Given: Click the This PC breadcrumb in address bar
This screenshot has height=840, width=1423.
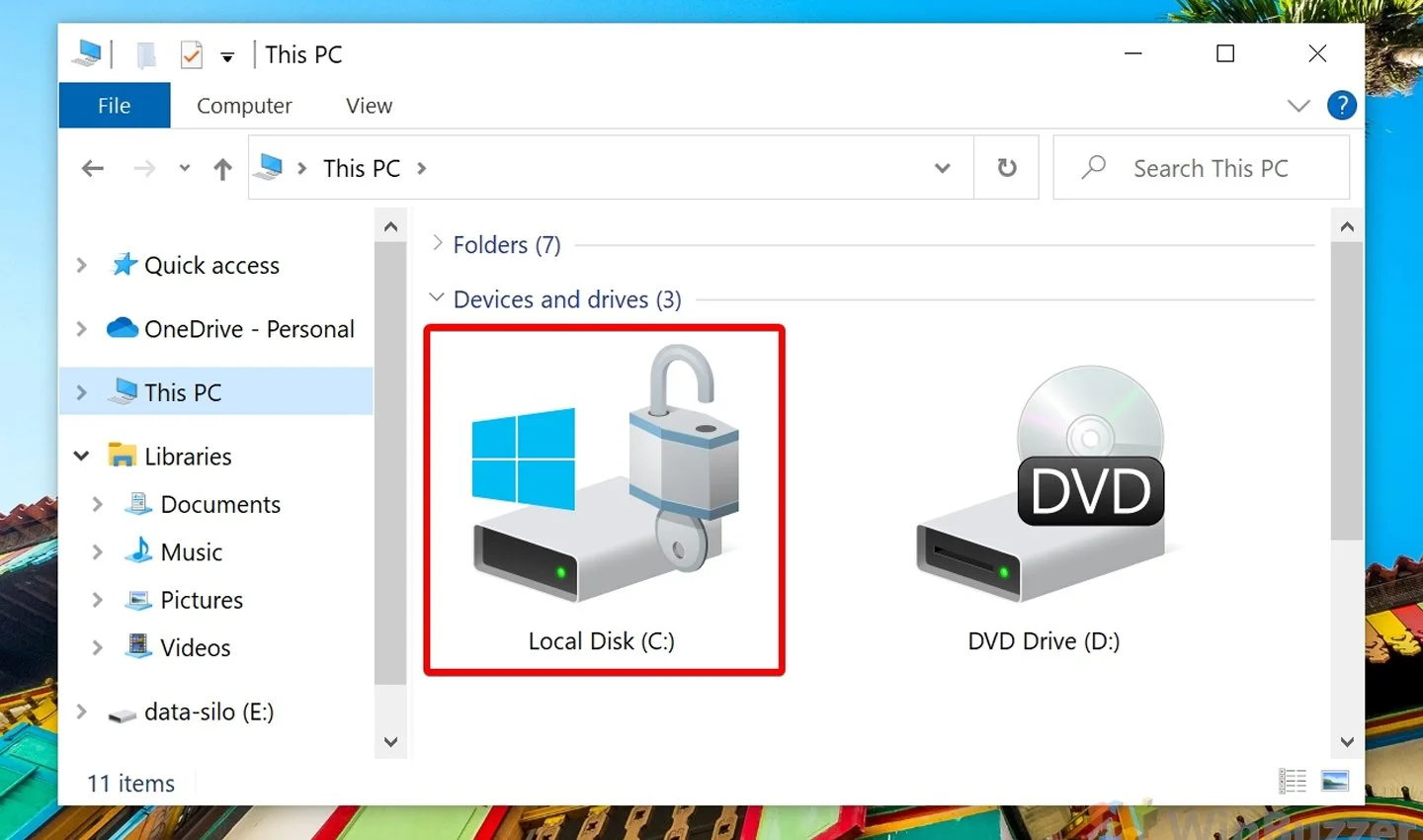Looking at the screenshot, I should coord(362,168).
